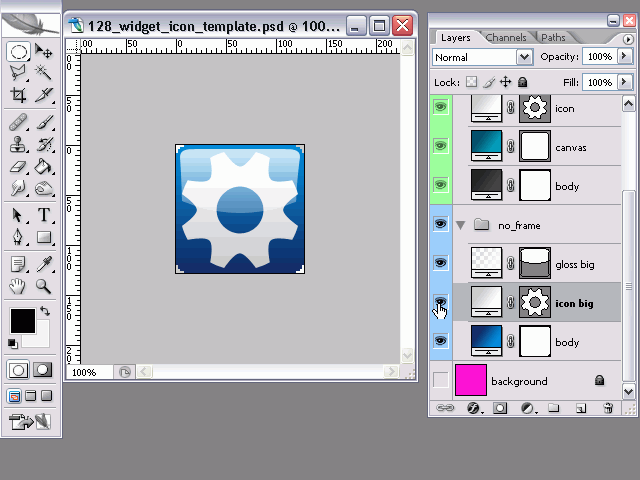Viewport: 640px width, 480px height.
Task: Switch to the Paths tab
Action: click(x=553, y=38)
